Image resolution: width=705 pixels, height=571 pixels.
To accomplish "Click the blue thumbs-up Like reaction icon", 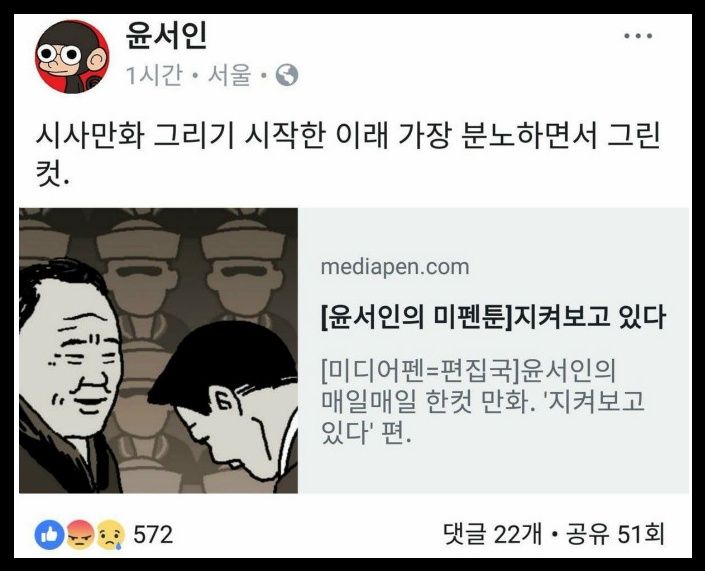I will click(x=49, y=535).
